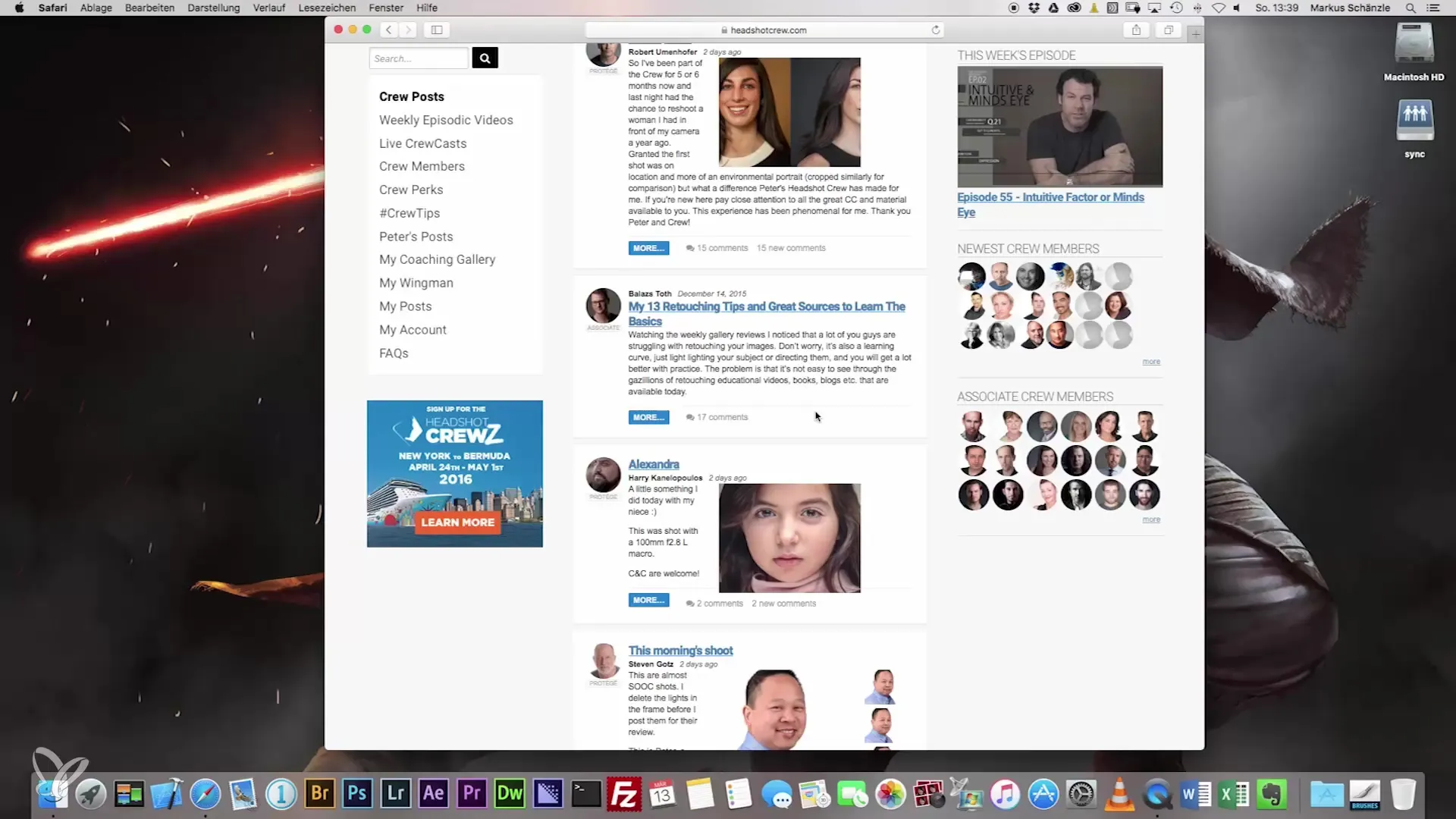1456x819 pixels.
Task: Open Spotlight search in the menu bar
Action: coord(1410,8)
